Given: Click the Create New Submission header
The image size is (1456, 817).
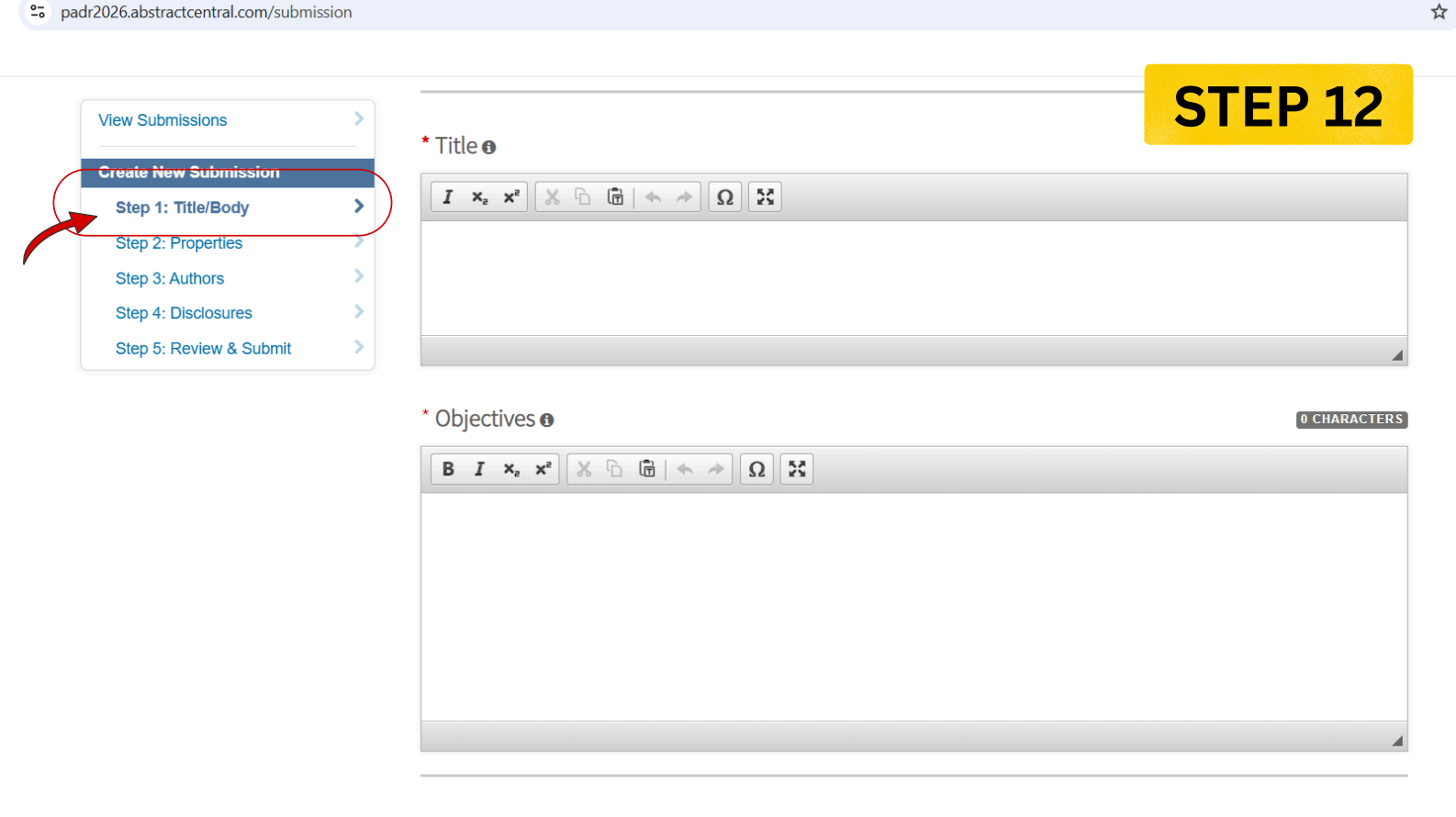Looking at the screenshot, I should (x=228, y=173).
